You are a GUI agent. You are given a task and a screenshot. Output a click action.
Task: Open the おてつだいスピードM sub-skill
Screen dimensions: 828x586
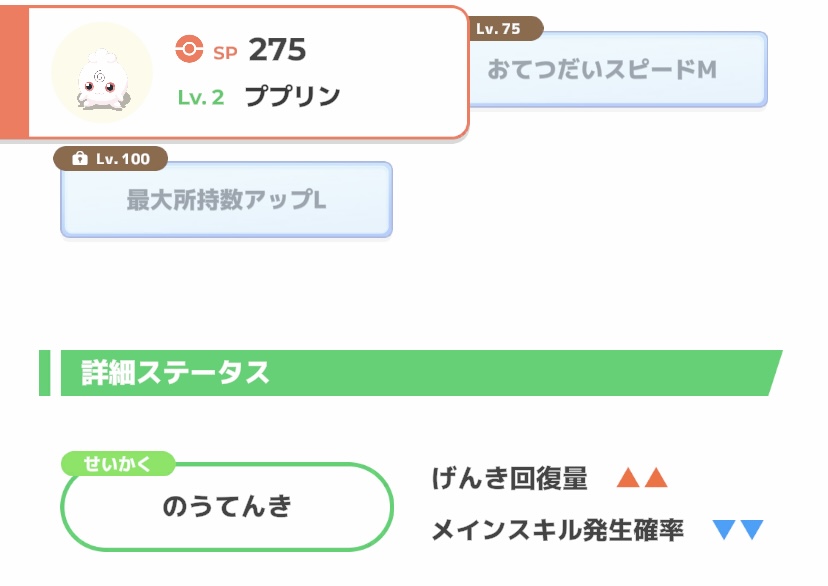[x=615, y=71]
